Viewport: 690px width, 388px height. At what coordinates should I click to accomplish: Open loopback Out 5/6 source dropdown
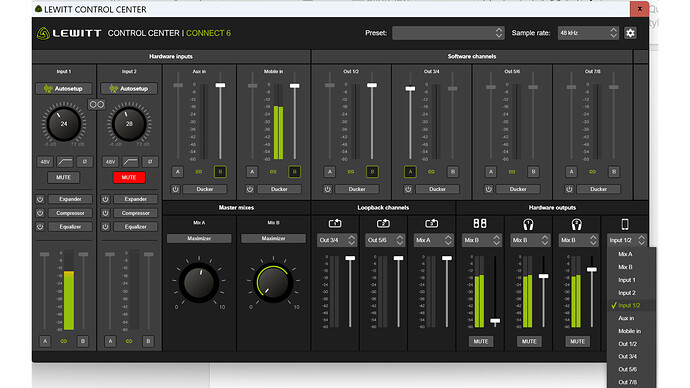tap(385, 240)
